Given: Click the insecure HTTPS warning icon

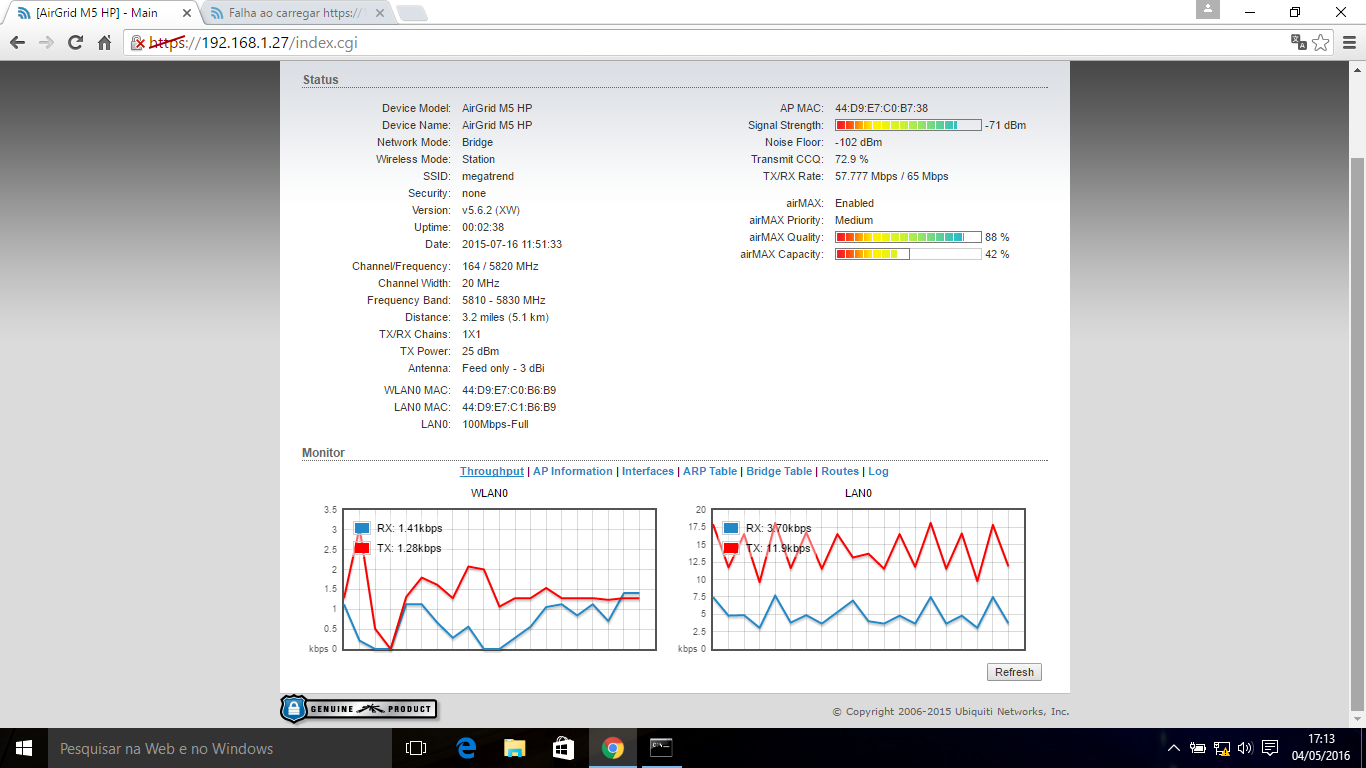Looking at the screenshot, I should [140, 43].
